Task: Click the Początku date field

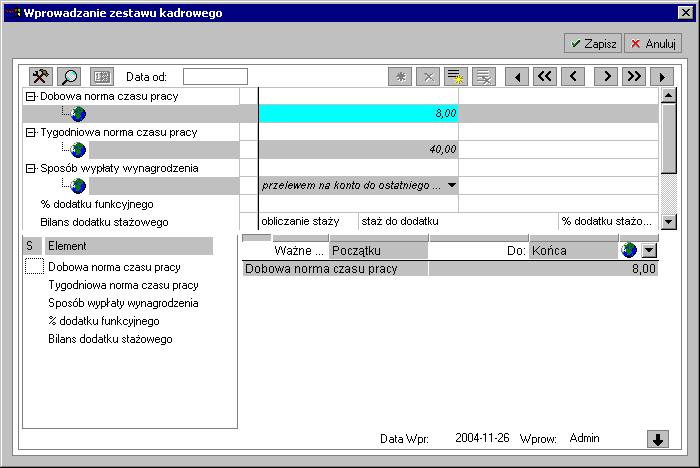Action: pos(379,251)
